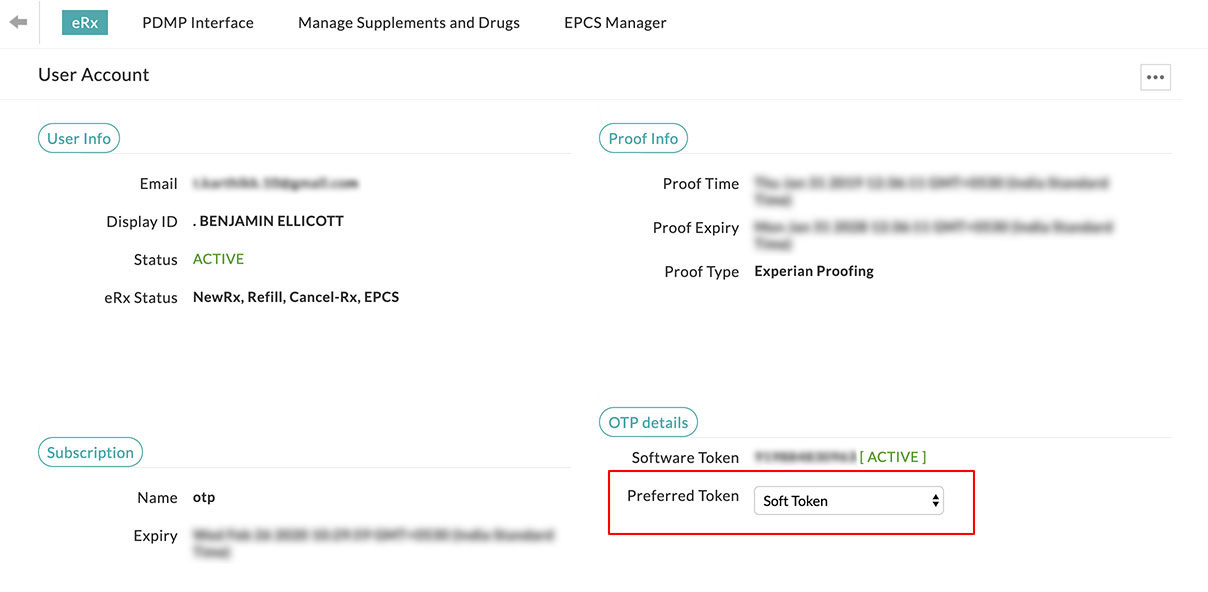Click the Experian Proofing proof type value

814,271
